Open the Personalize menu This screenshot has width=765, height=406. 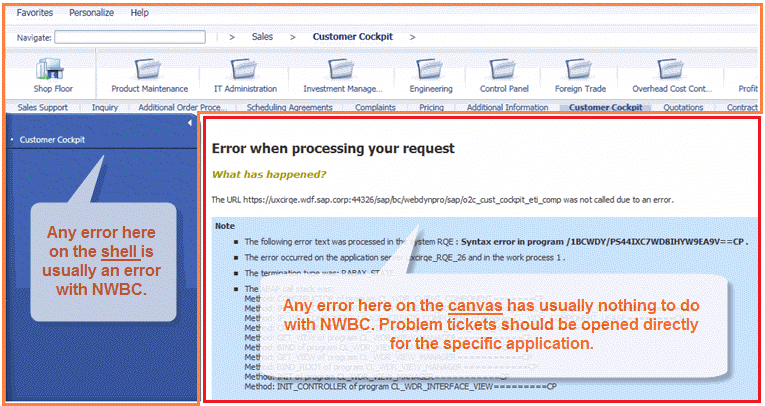pyautogui.click(x=91, y=13)
